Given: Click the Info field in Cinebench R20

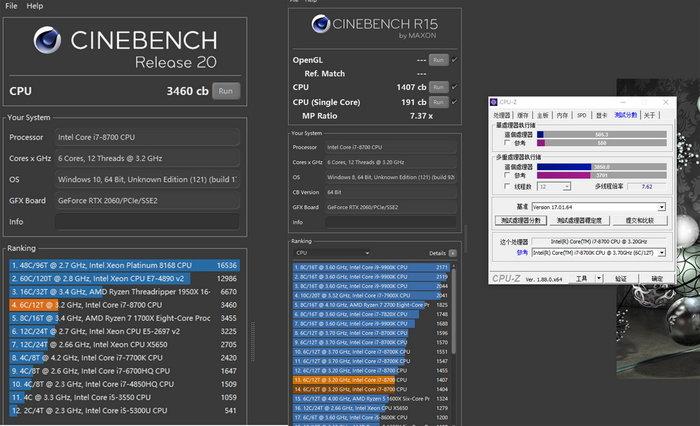Looking at the screenshot, I should [147, 221].
